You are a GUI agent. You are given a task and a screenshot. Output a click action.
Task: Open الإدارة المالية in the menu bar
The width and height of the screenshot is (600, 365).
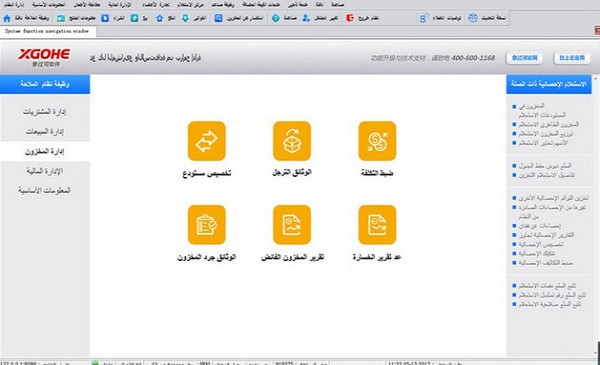coord(120,5)
